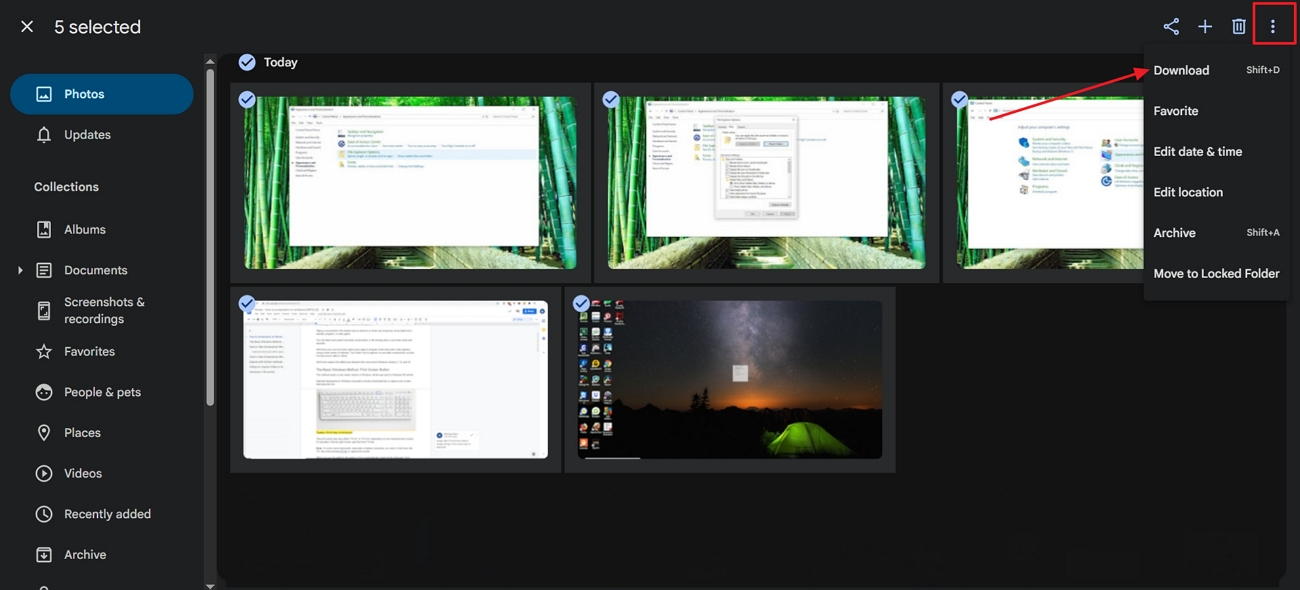Open the three-dot More options icon
Viewport: 1300px width, 590px height.
1274,25
